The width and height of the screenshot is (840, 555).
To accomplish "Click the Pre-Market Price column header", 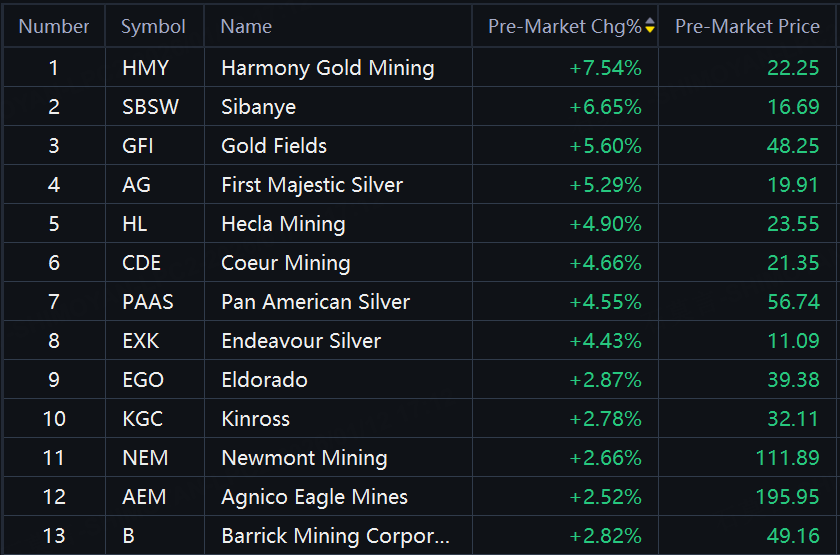I will [747, 27].
